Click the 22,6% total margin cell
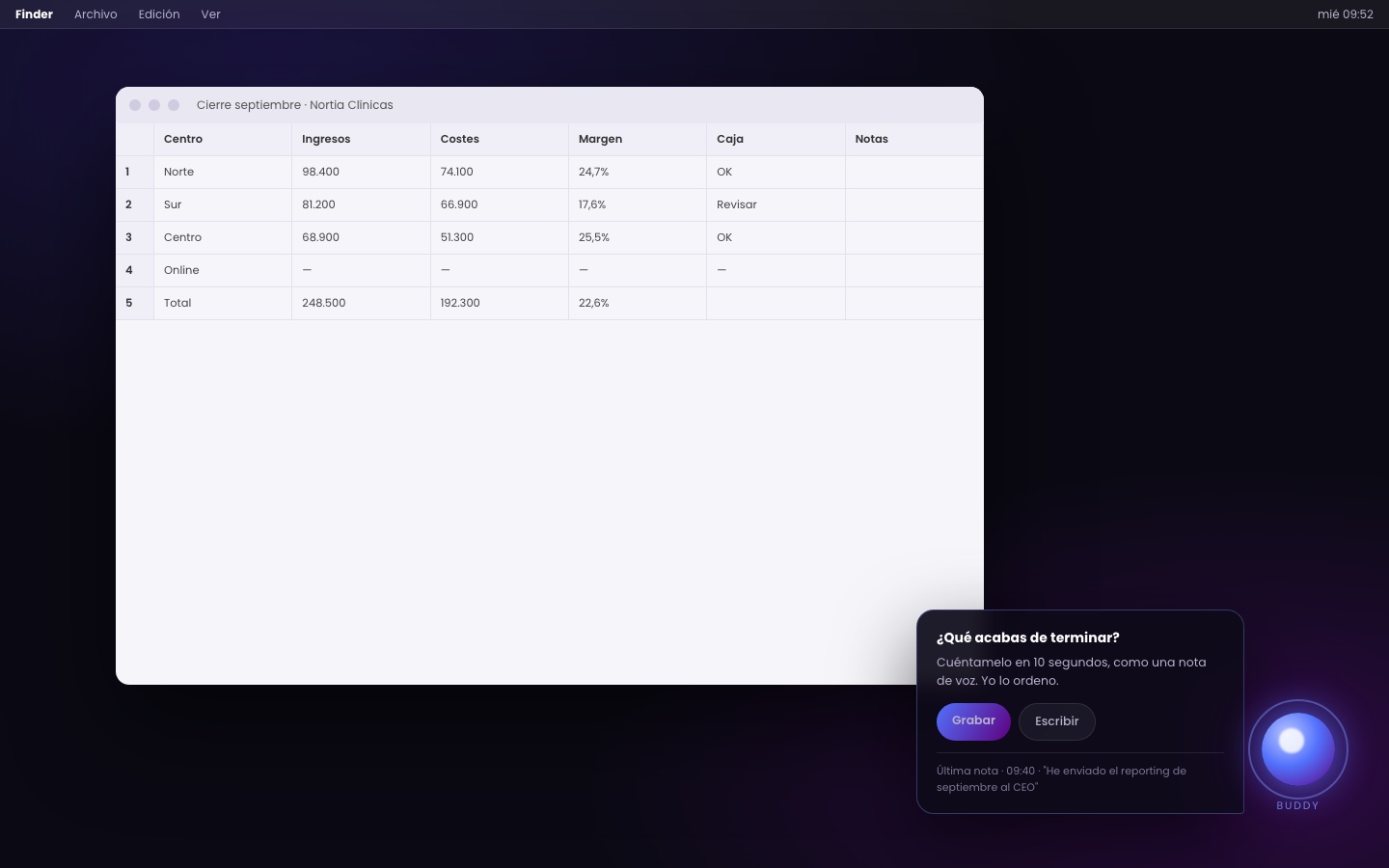Viewport: 1389px width, 868px height. click(x=638, y=303)
